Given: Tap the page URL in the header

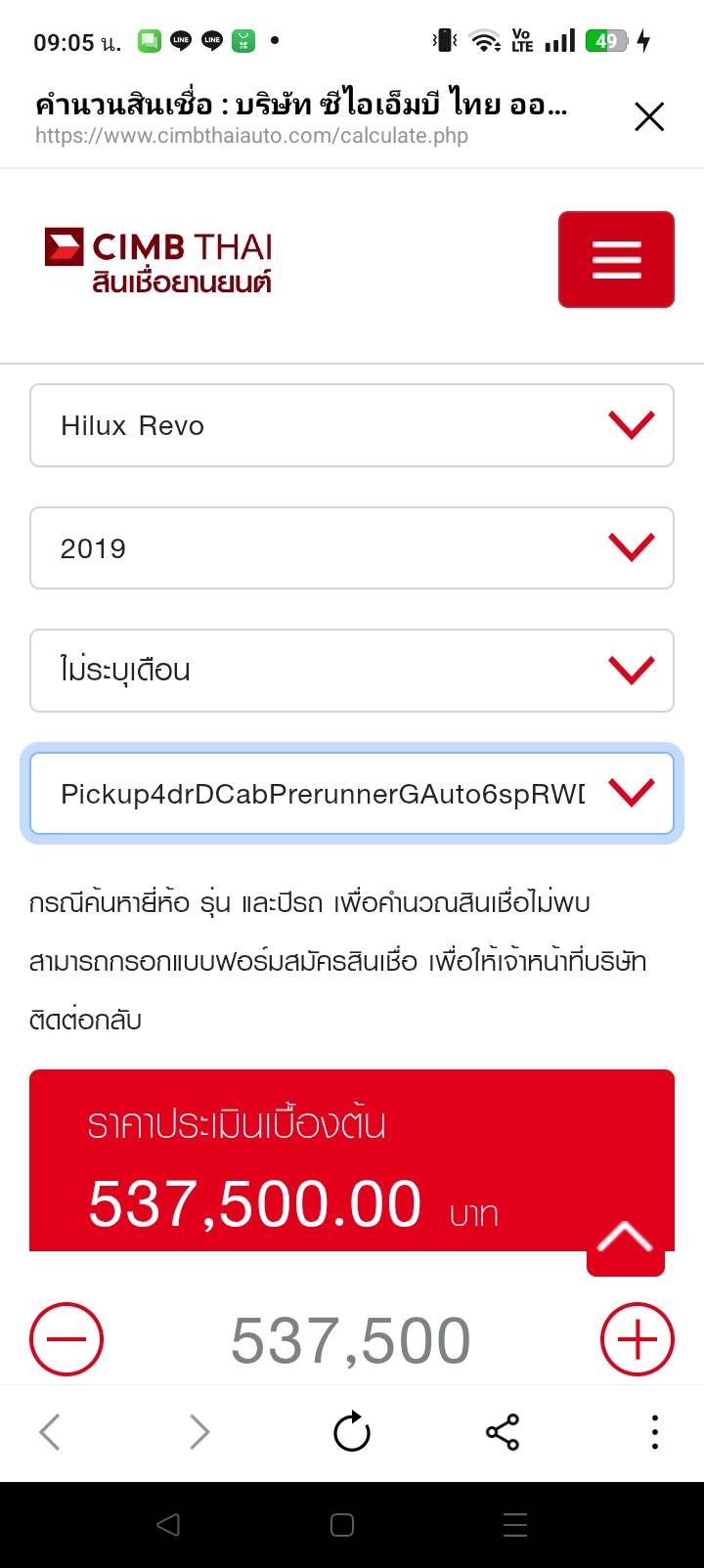Looking at the screenshot, I should (251, 135).
